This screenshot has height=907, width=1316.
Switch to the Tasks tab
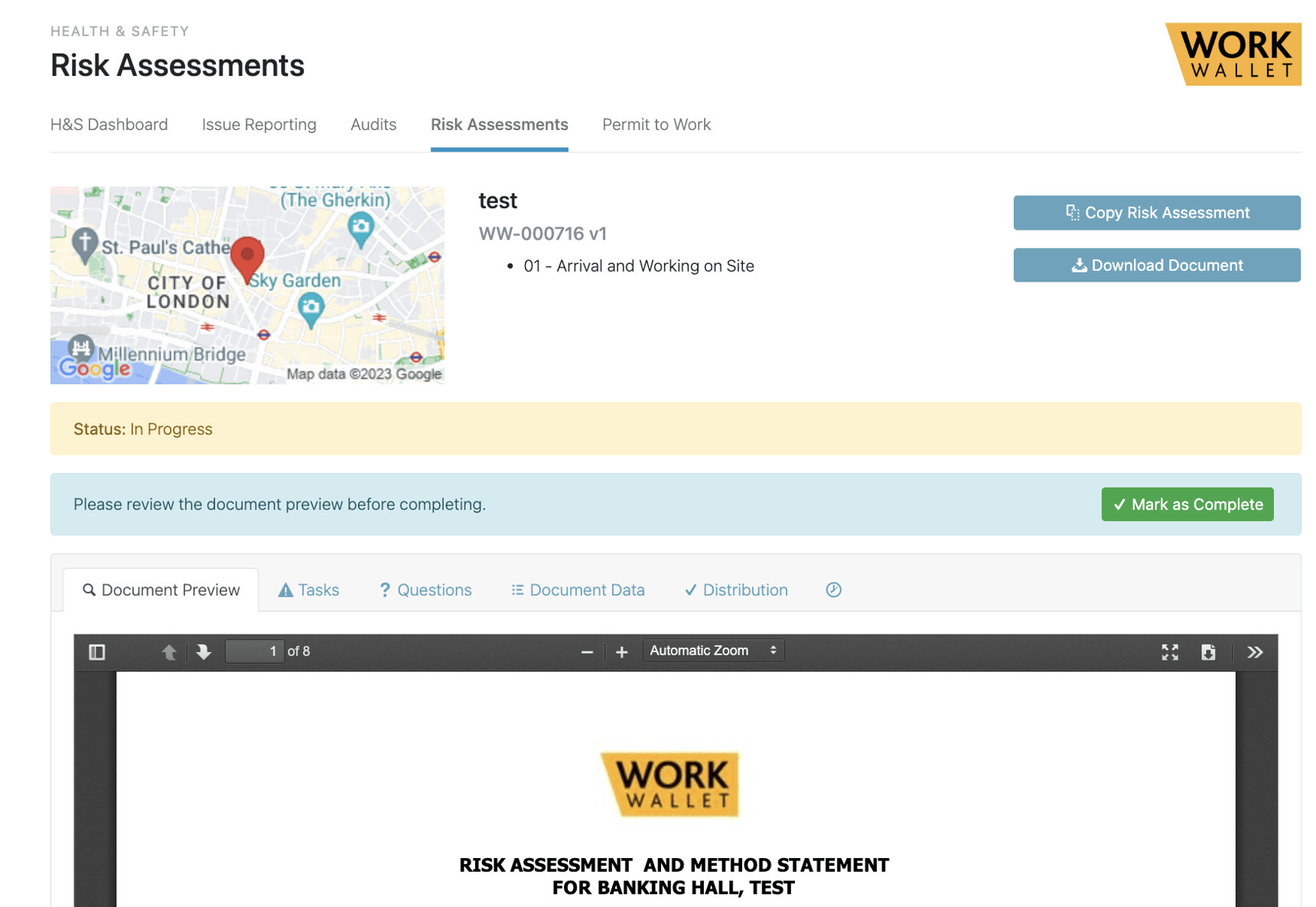coord(309,590)
